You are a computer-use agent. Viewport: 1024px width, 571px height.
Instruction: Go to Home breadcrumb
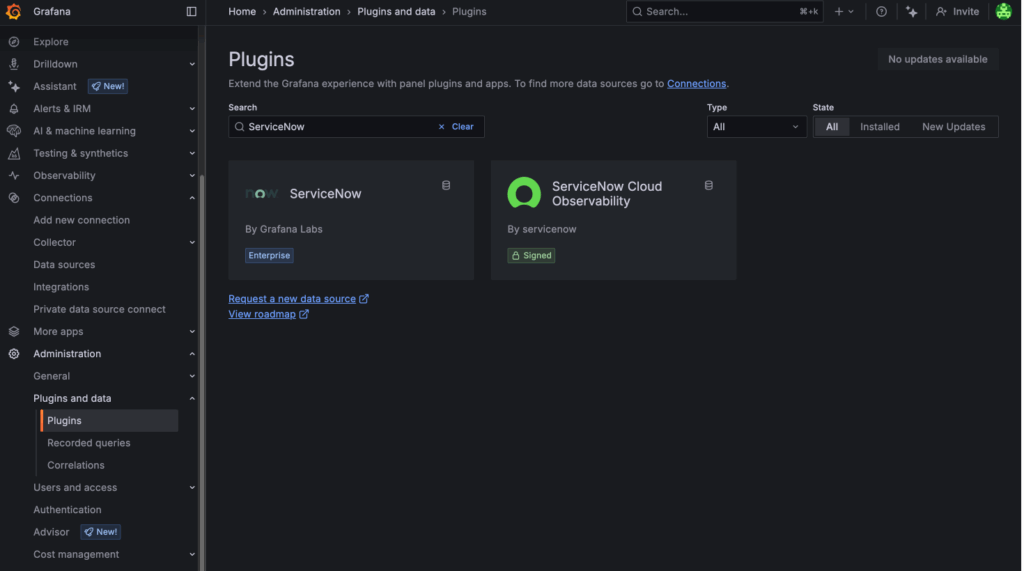pos(242,11)
